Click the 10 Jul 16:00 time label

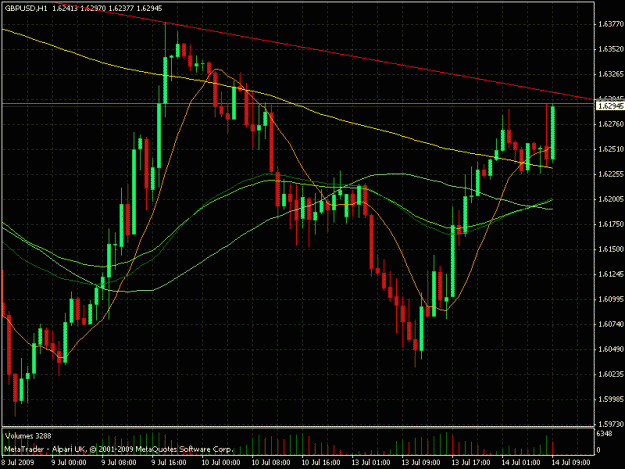click(321, 463)
